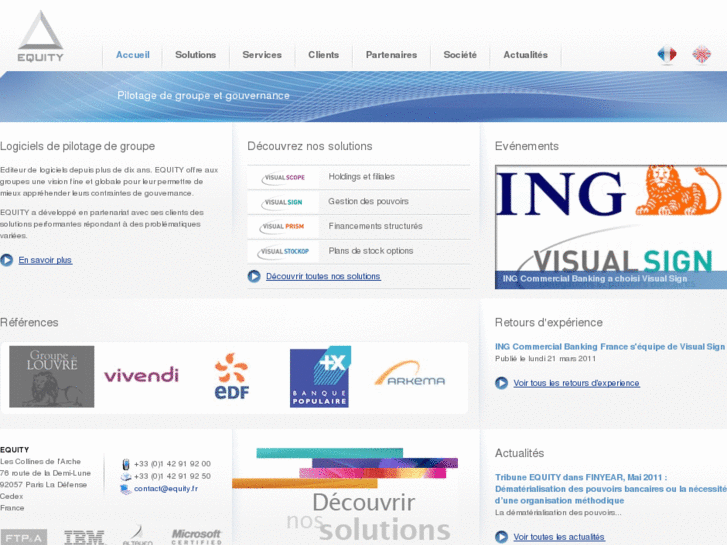The height and width of the screenshot is (545, 727).
Task: Click the Découvrez nos solutions heading
Action: coord(310,146)
